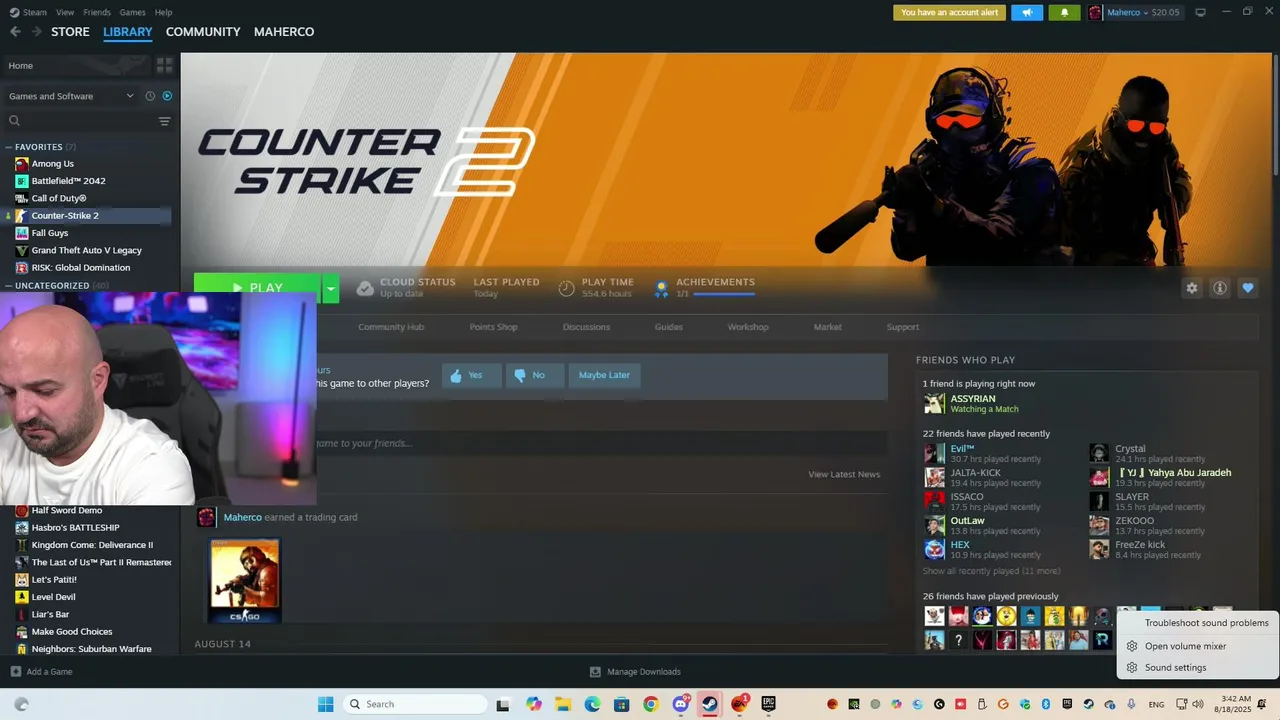The image size is (1280, 720).
Task: Click the achievements trophy icon
Action: coord(661,288)
